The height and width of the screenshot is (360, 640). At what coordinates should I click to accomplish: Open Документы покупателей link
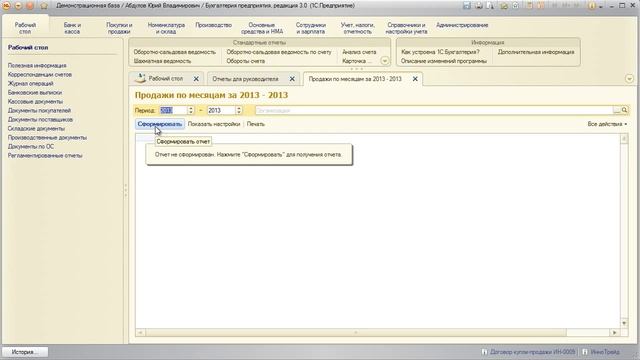pyautogui.click(x=39, y=110)
